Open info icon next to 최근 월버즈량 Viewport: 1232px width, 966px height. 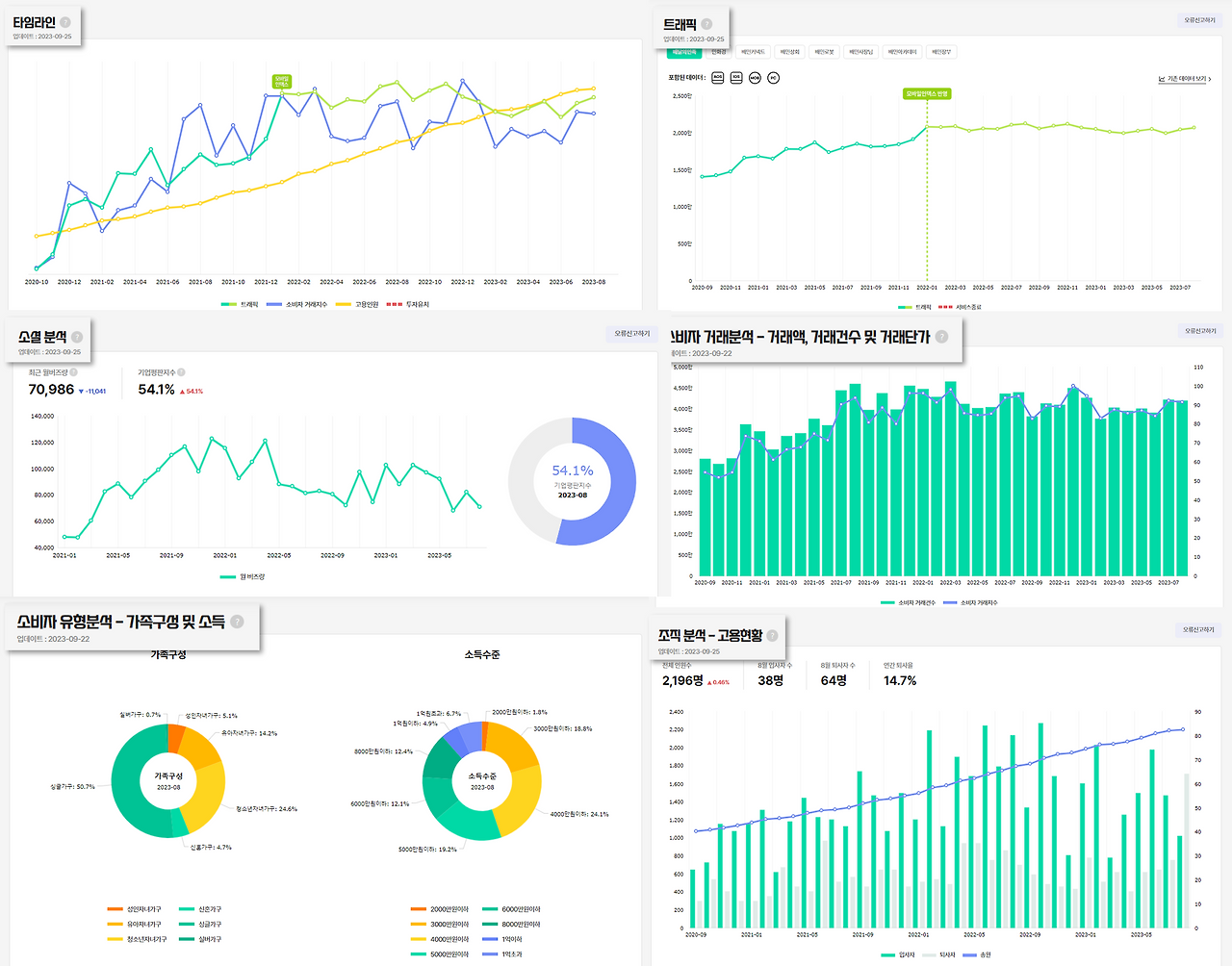(74, 372)
